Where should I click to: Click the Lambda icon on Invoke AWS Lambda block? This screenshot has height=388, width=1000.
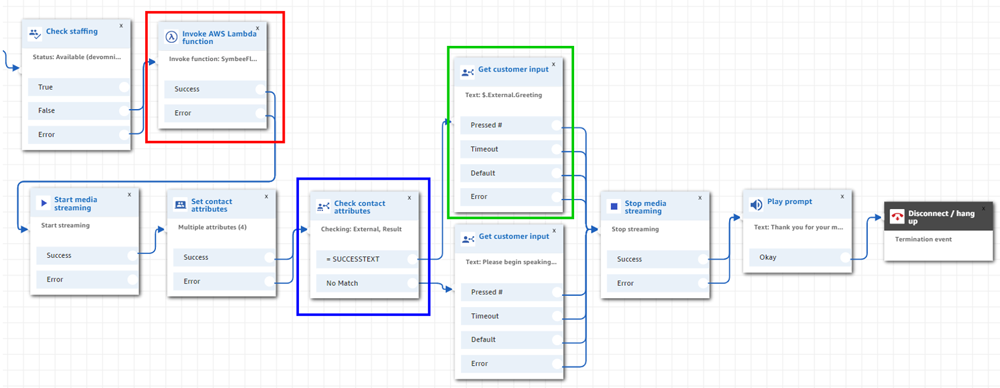[x=171, y=36]
